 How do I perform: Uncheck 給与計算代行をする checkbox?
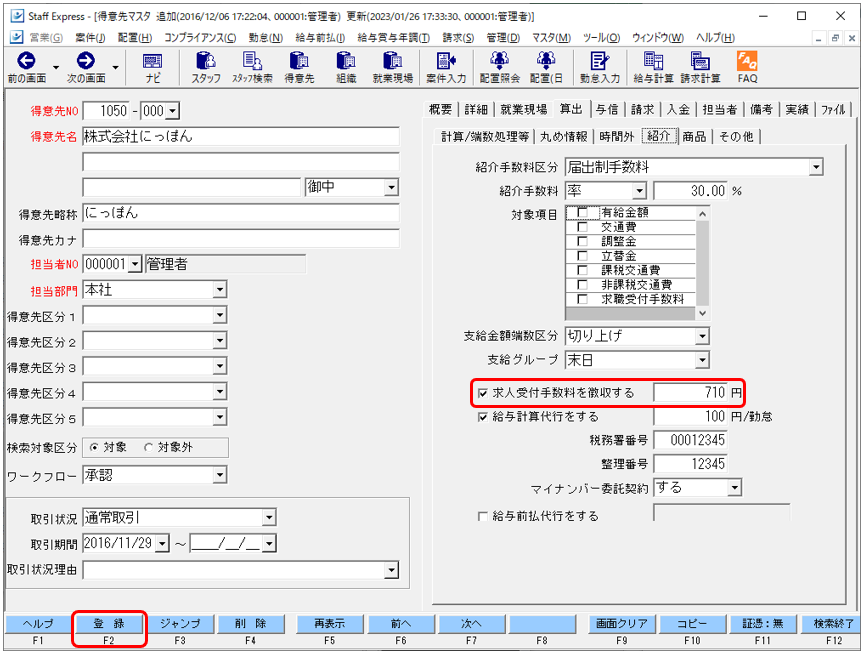tap(483, 417)
